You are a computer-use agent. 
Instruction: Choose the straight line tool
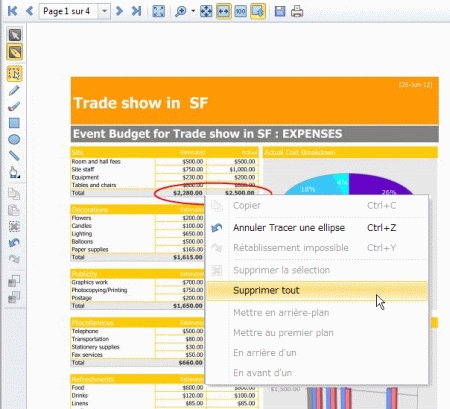[x=14, y=155]
